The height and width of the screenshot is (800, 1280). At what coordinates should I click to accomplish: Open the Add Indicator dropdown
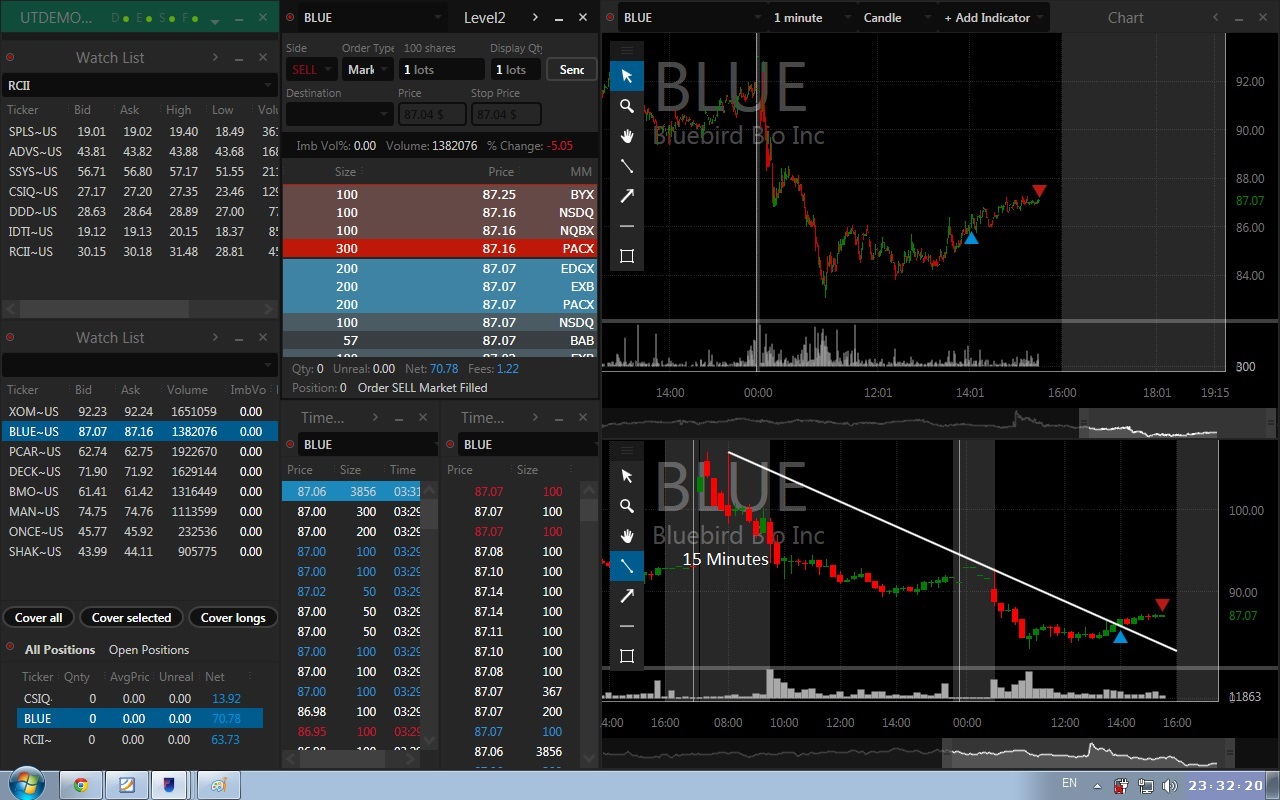click(993, 17)
